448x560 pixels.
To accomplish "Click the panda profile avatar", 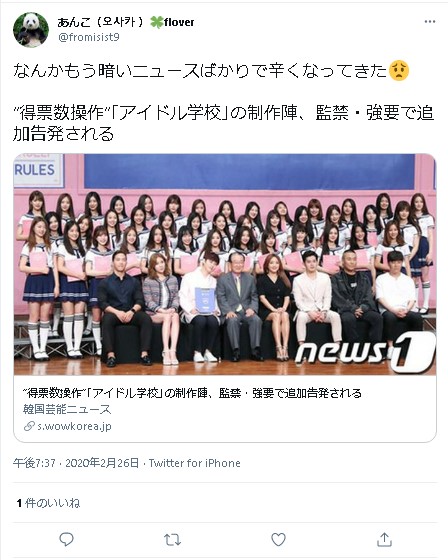I will (x=31, y=30).
